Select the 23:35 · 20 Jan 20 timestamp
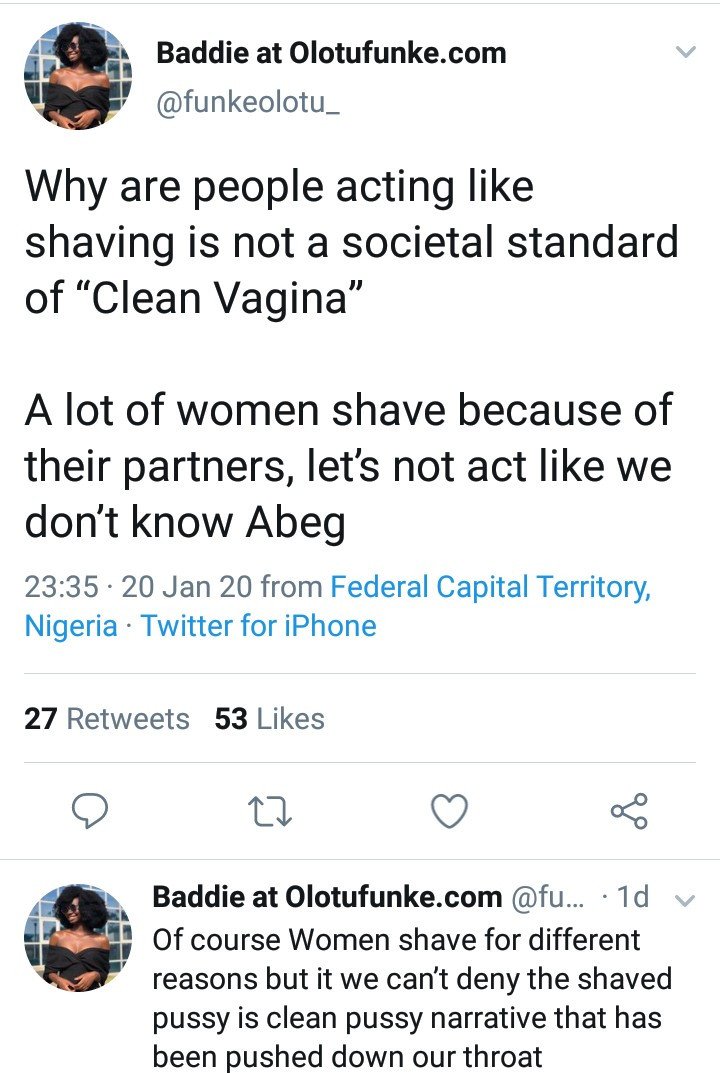The height and width of the screenshot is (1073, 720). (138, 587)
